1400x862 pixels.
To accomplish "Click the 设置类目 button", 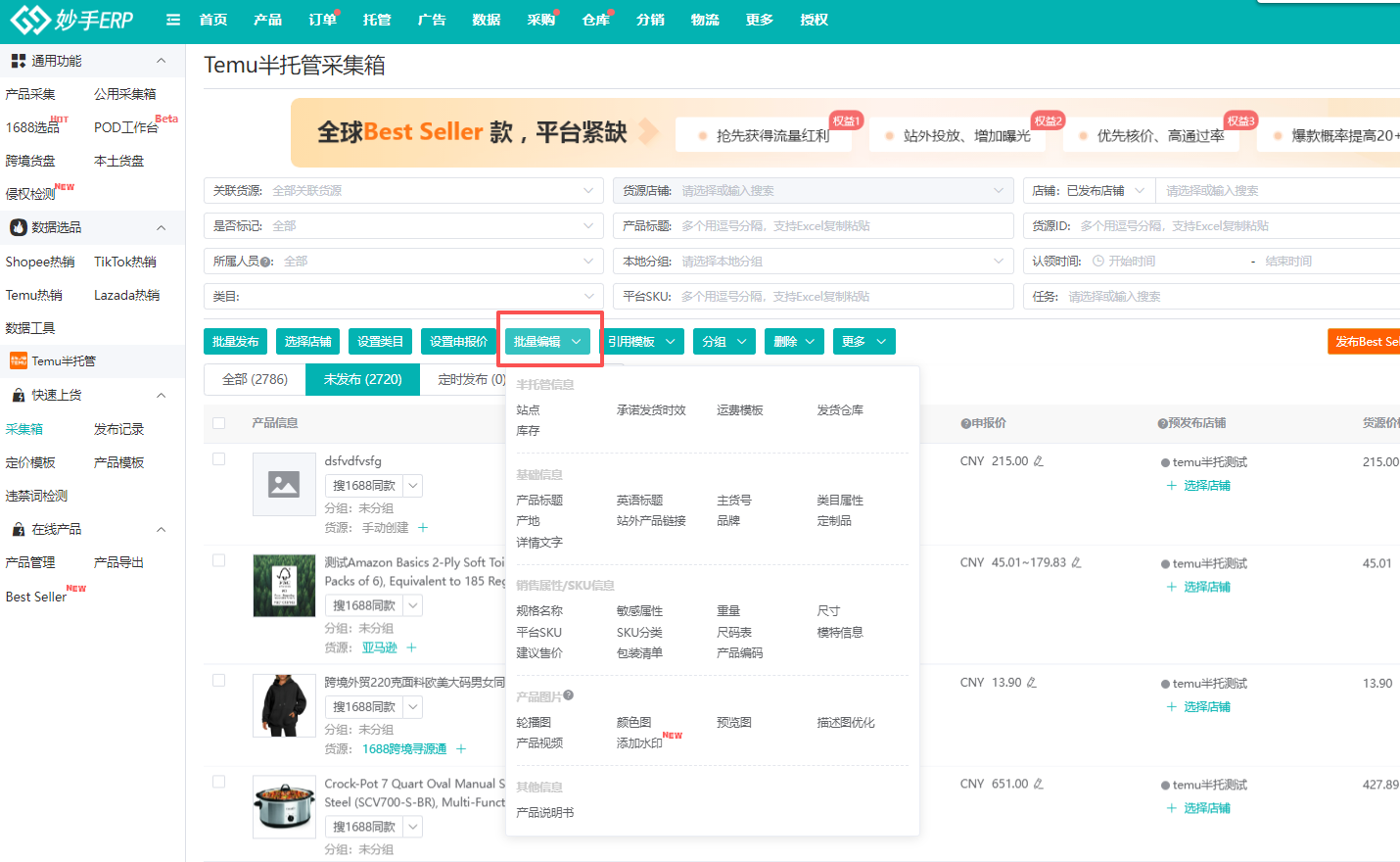I will click(381, 342).
